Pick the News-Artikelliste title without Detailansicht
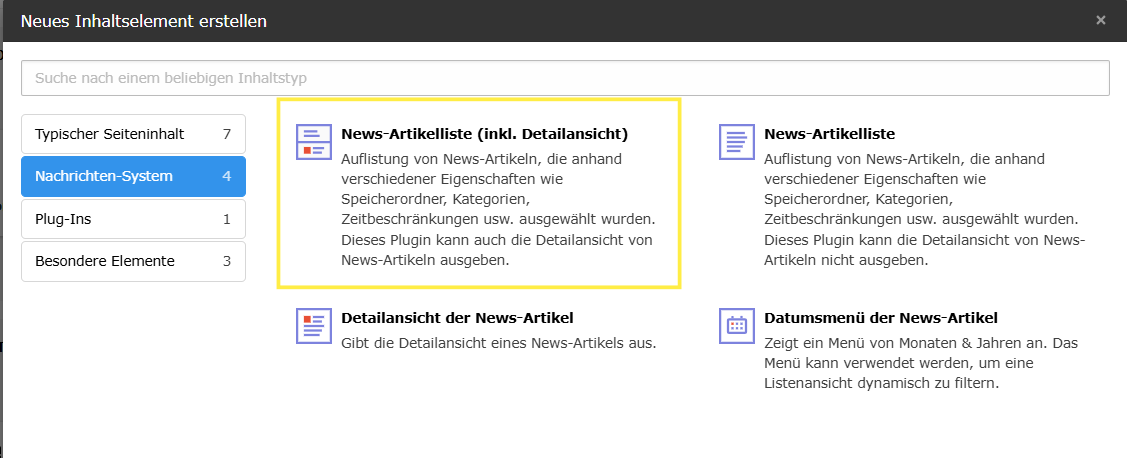1127x458 pixels. 829,134
